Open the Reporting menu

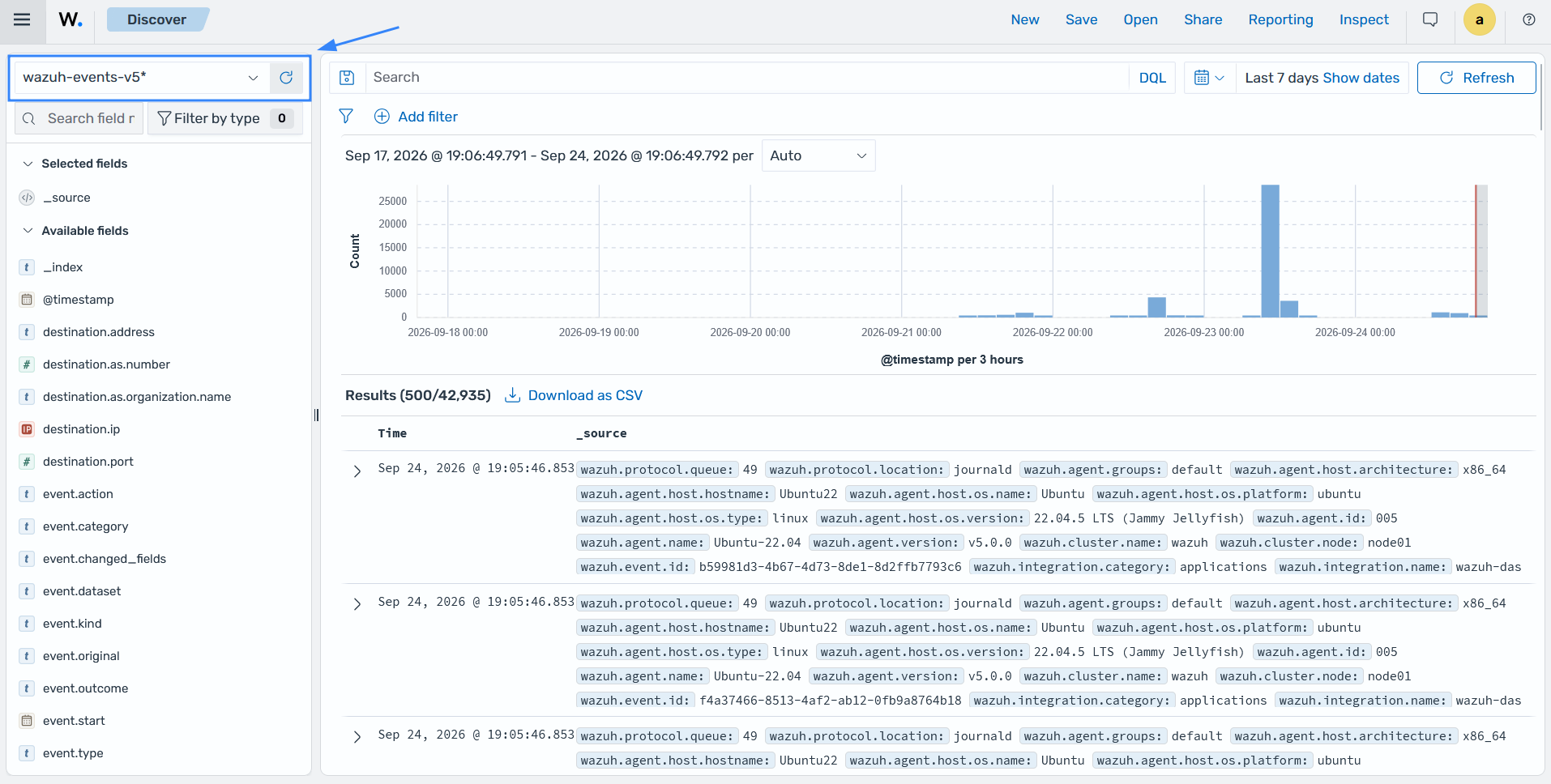[x=1280, y=19]
